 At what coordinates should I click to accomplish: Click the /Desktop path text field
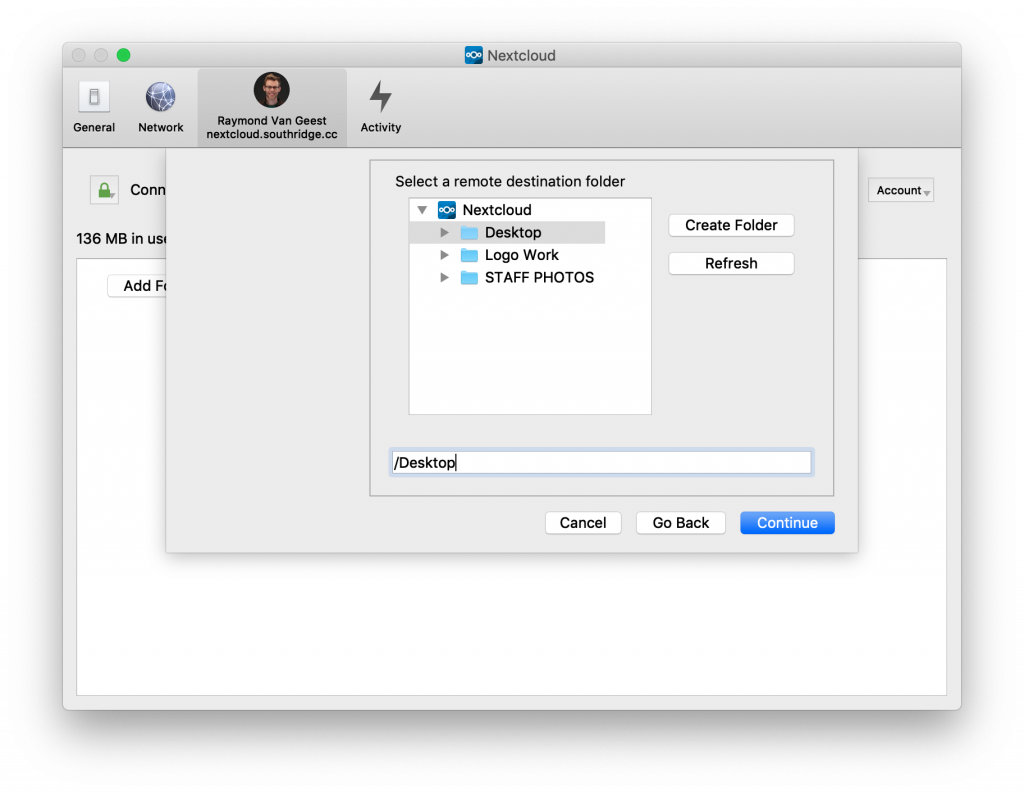(x=601, y=463)
